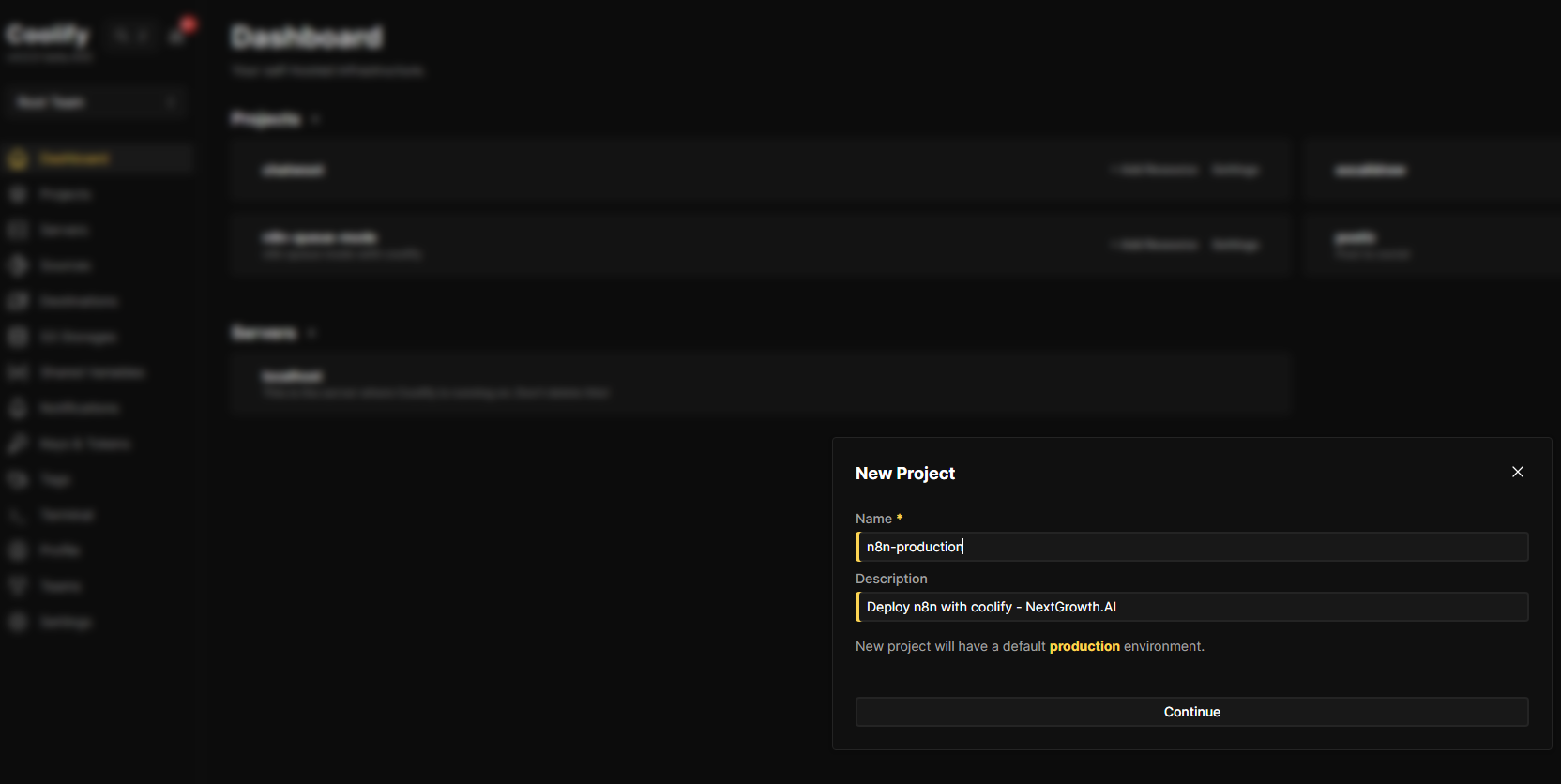Click the Sources sidebar icon
Image resolution: width=1561 pixels, height=784 pixels.
tap(18, 266)
